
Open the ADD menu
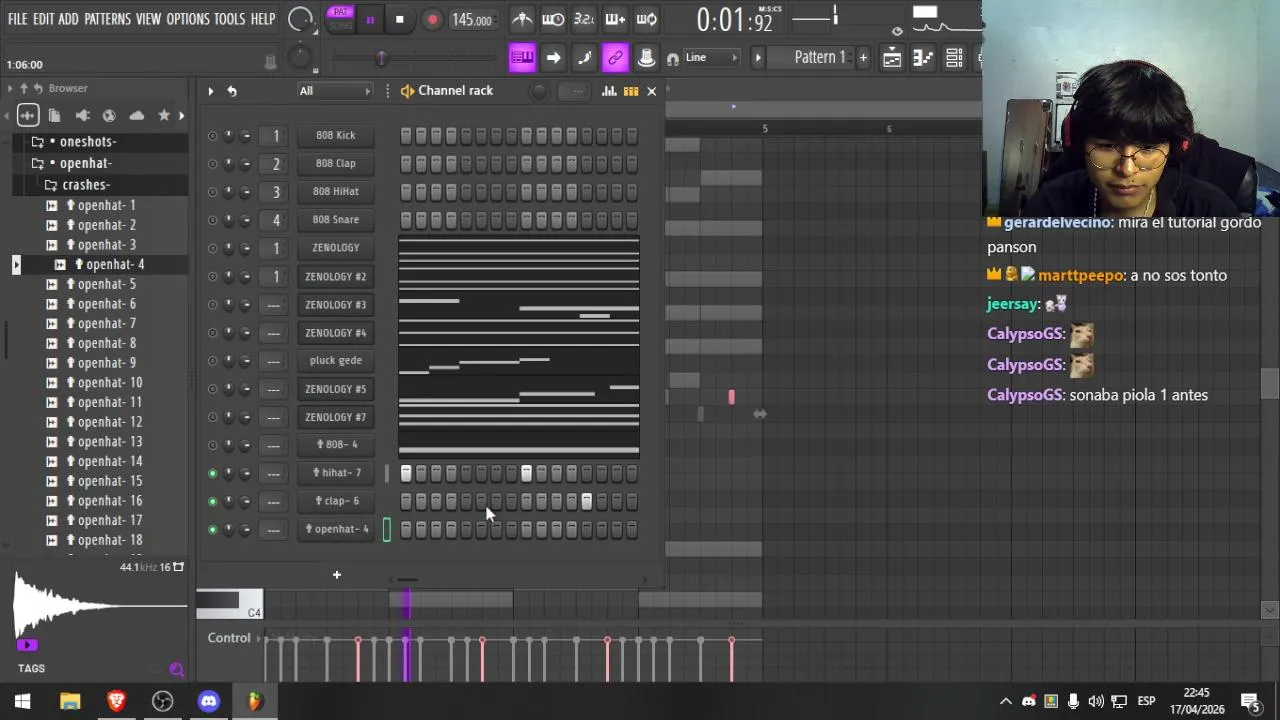[68, 19]
